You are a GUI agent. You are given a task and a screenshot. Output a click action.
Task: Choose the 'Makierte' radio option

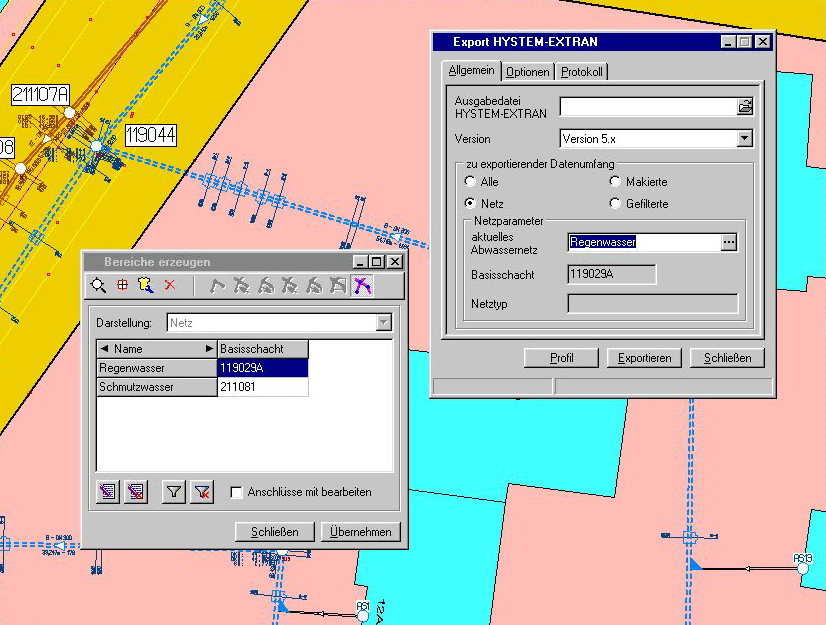click(615, 182)
